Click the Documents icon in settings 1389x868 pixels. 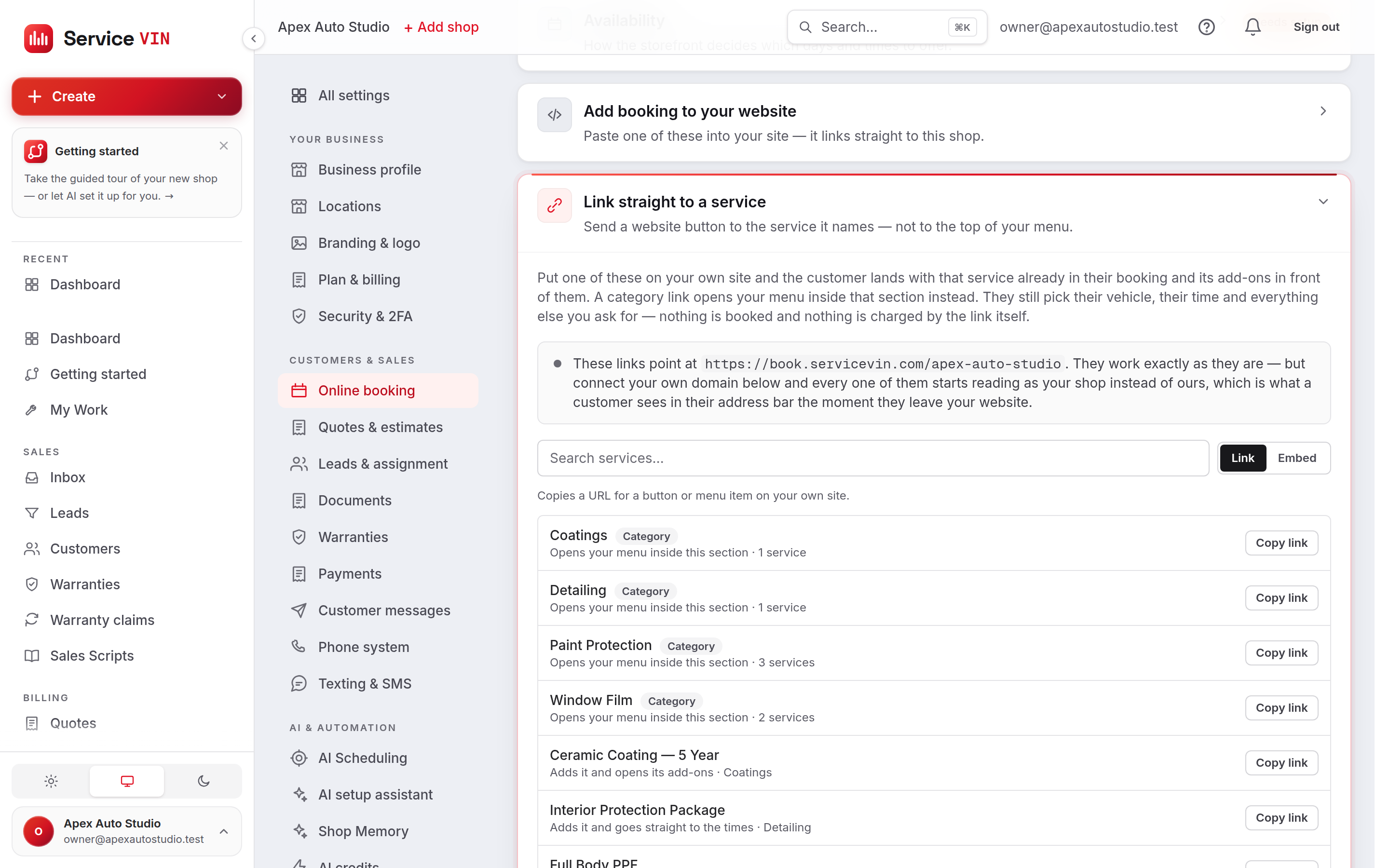click(x=299, y=501)
